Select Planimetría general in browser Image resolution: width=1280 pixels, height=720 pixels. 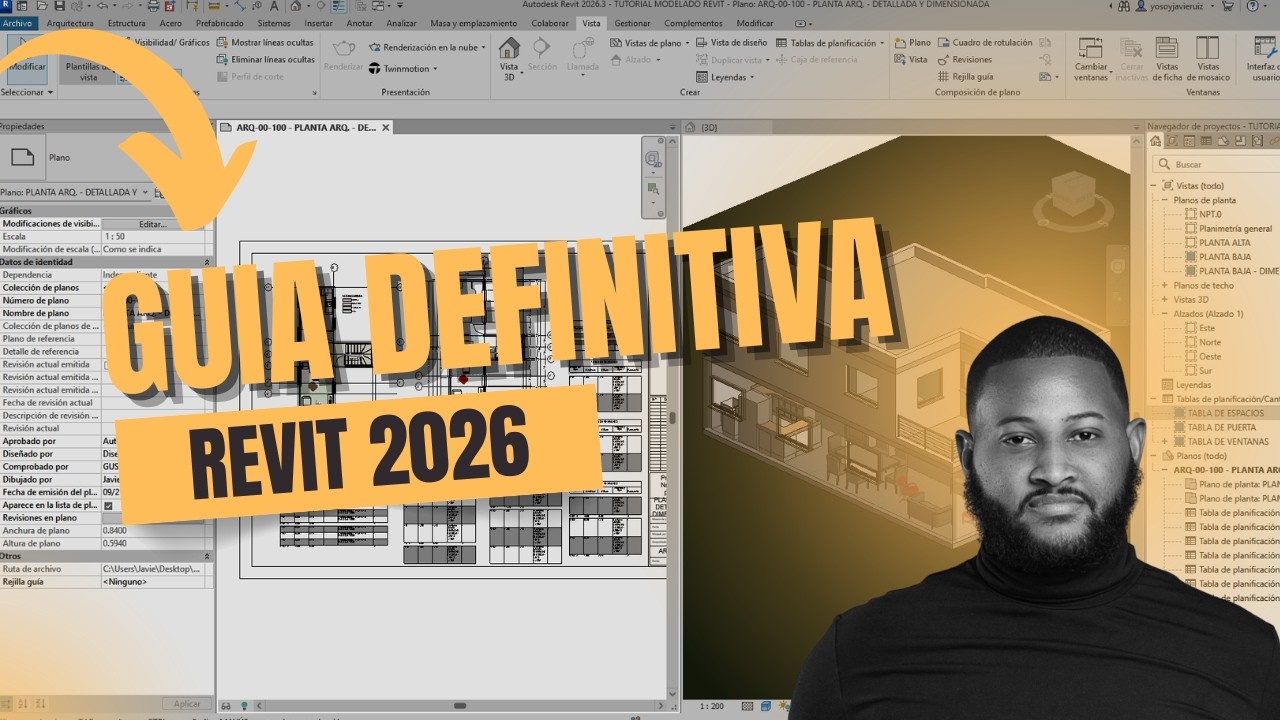click(1236, 228)
